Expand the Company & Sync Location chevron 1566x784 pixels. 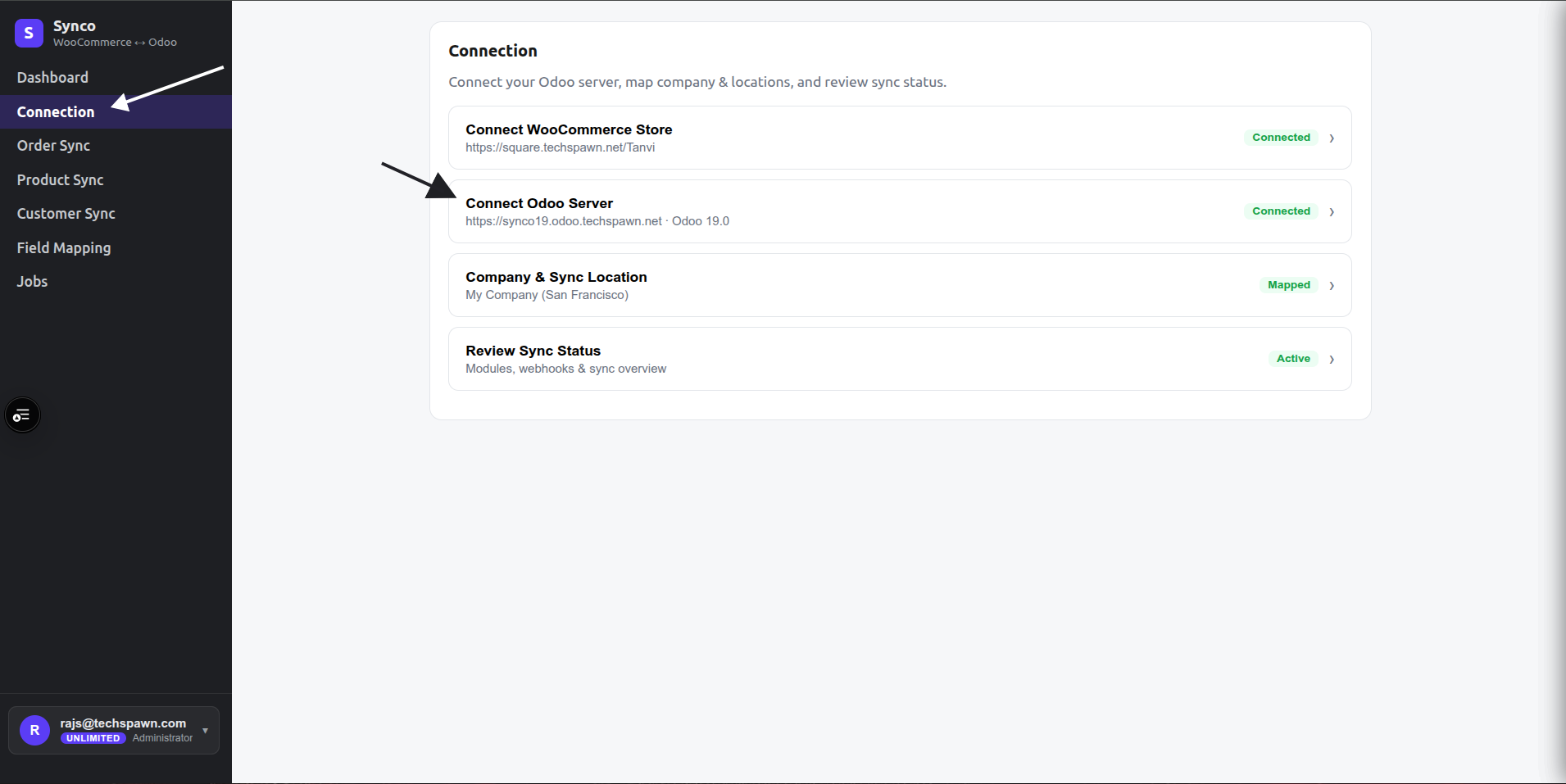click(1332, 285)
